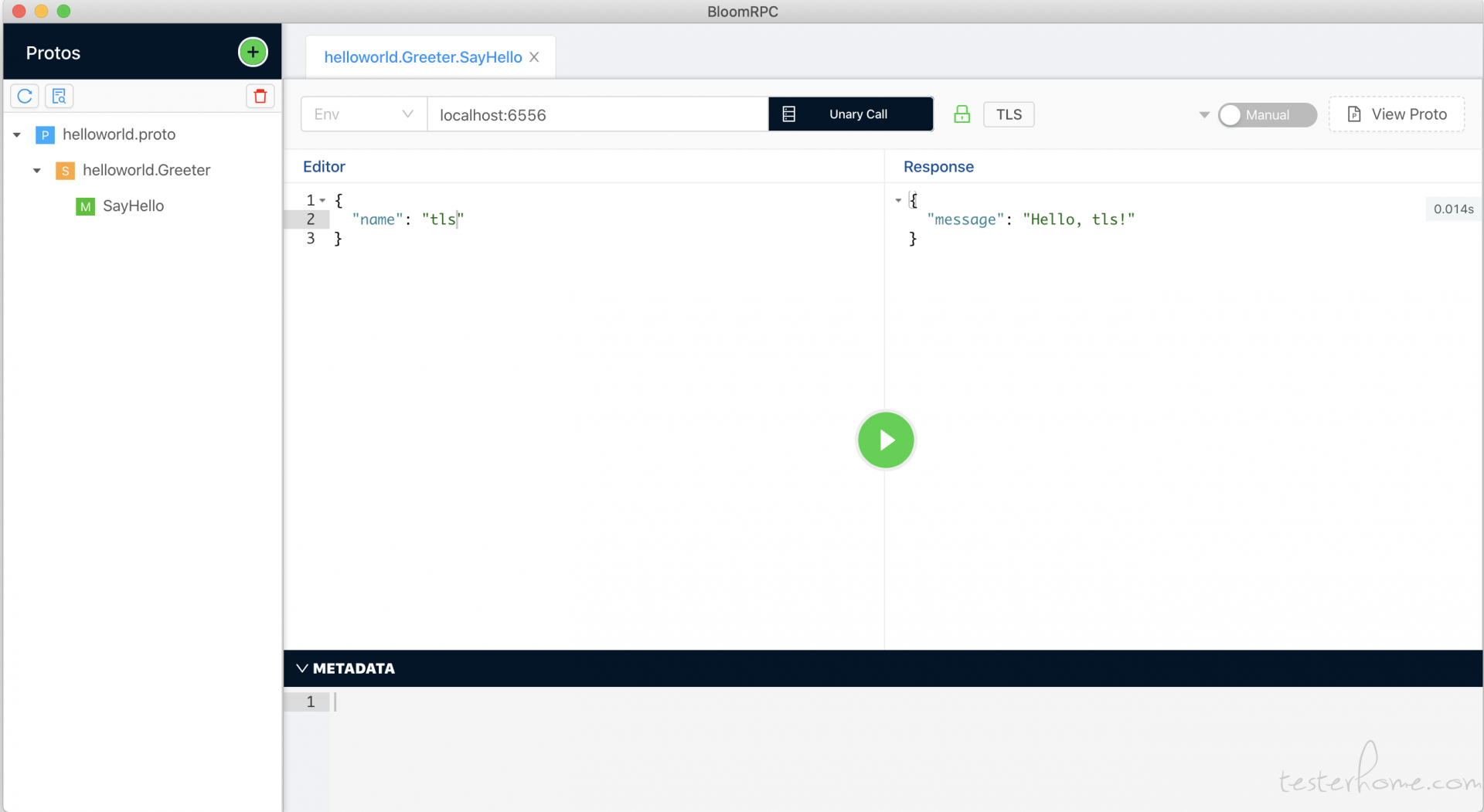The height and width of the screenshot is (812, 1484).
Task: Collapse the helloworld.proto tree node
Action: [x=17, y=135]
